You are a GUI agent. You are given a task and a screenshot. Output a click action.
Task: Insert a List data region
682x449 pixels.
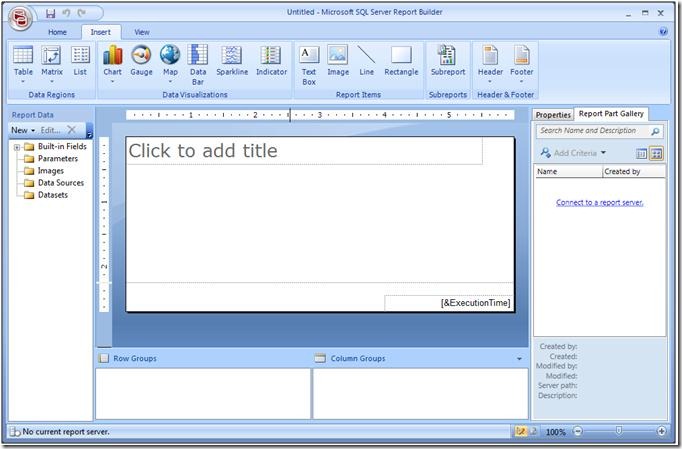80,61
